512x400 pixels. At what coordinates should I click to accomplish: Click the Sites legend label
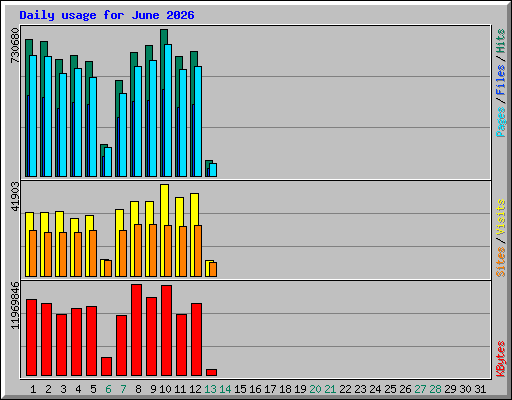pos(500,262)
